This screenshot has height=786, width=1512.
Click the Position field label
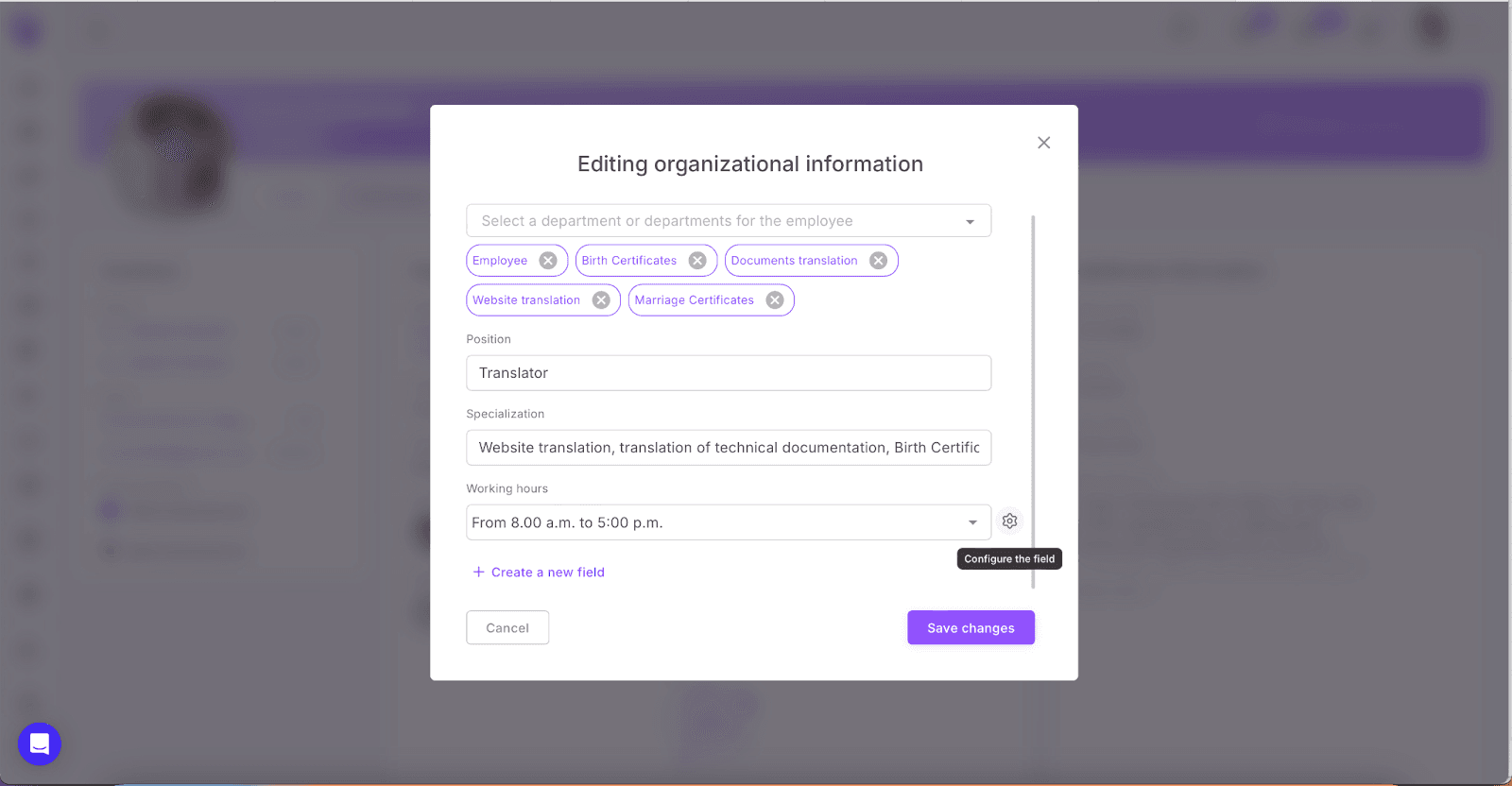[x=489, y=339]
